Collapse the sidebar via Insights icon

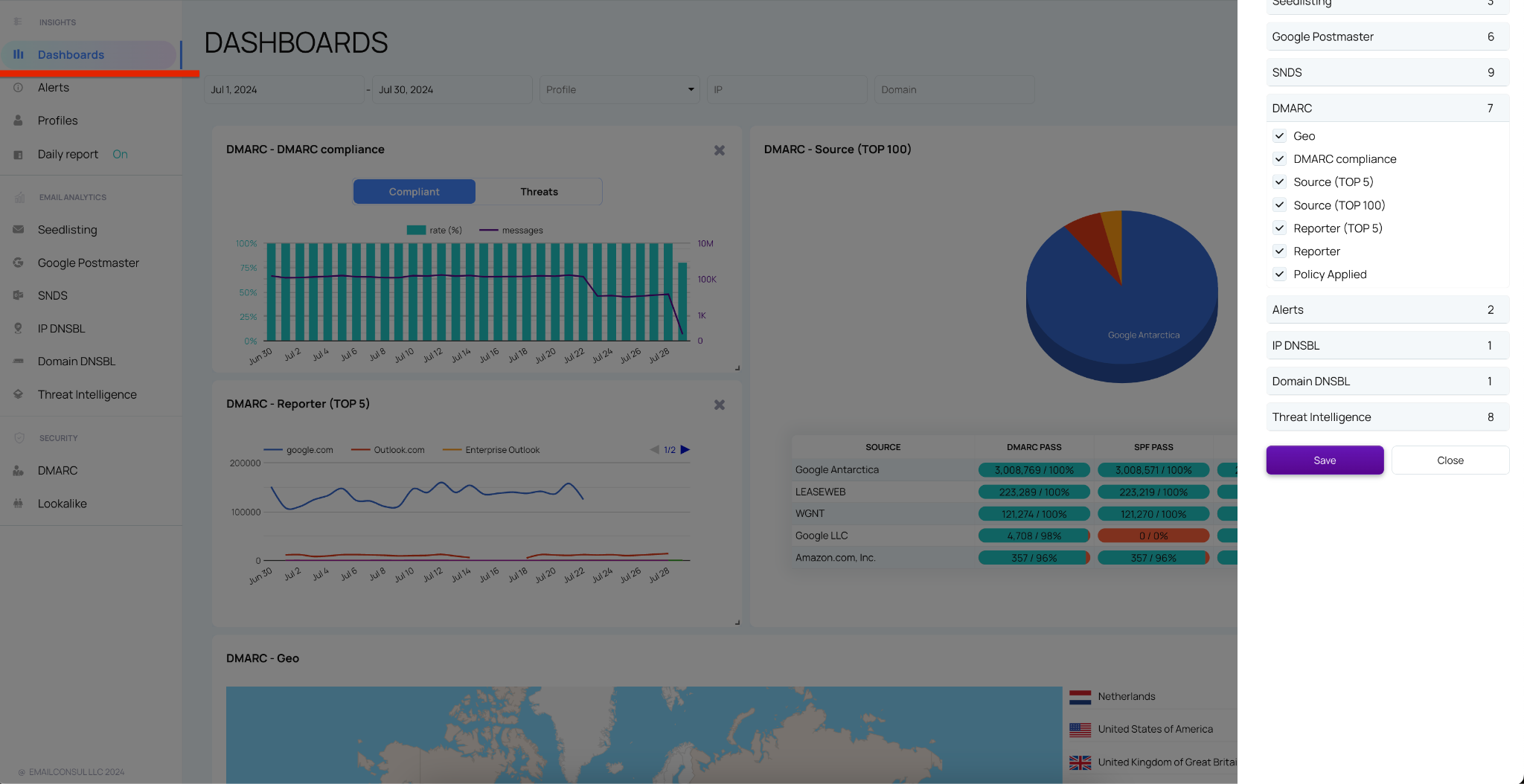(x=19, y=22)
